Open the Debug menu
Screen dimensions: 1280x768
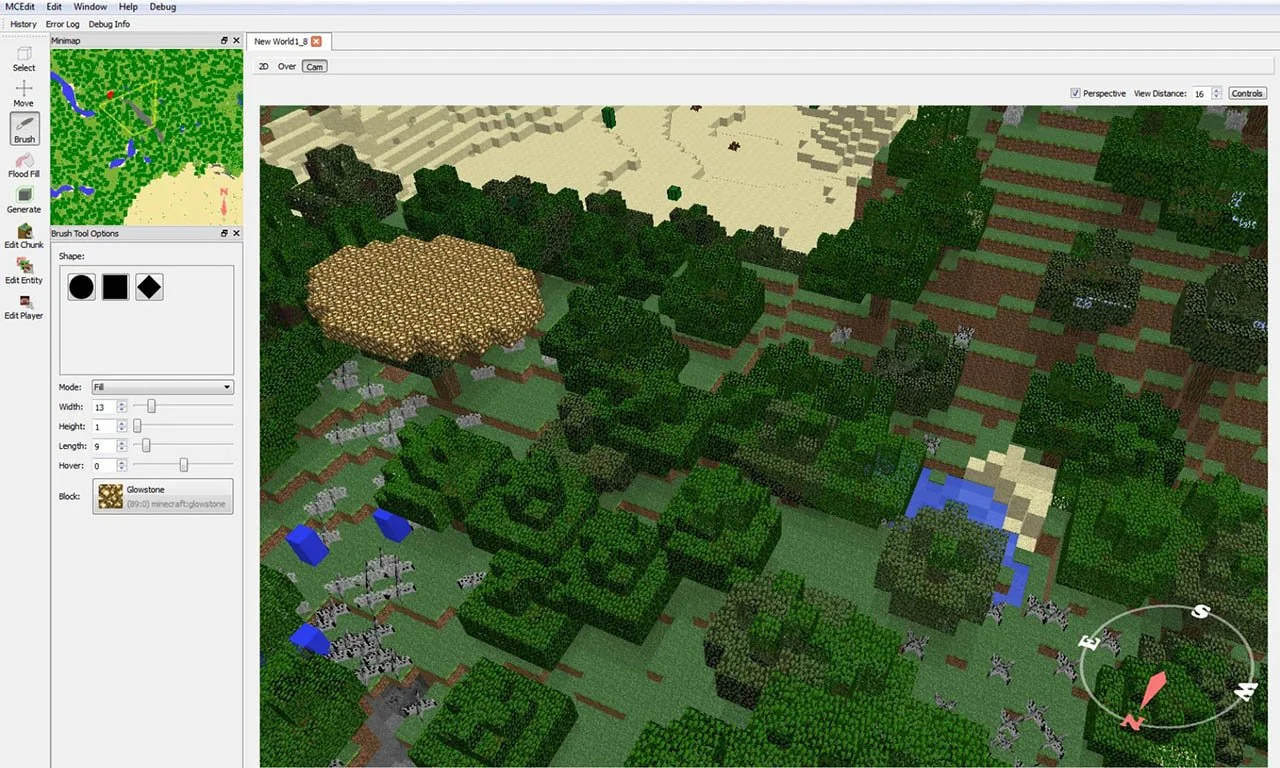pyautogui.click(x=162, y=7)
